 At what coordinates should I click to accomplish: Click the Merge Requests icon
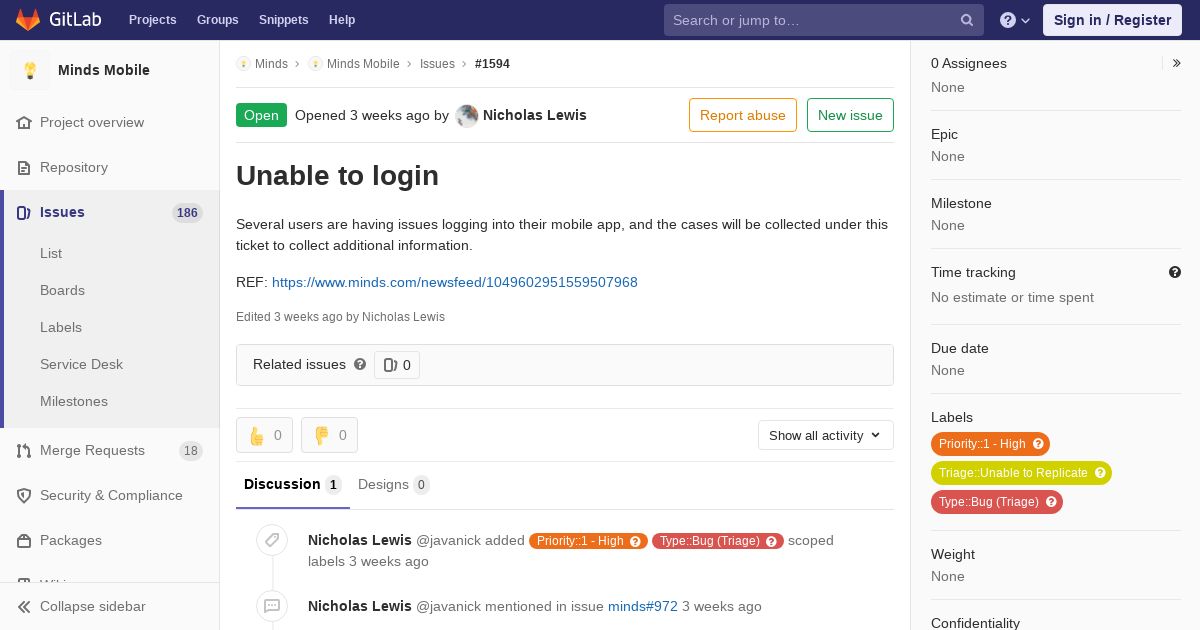coord(24,451)
